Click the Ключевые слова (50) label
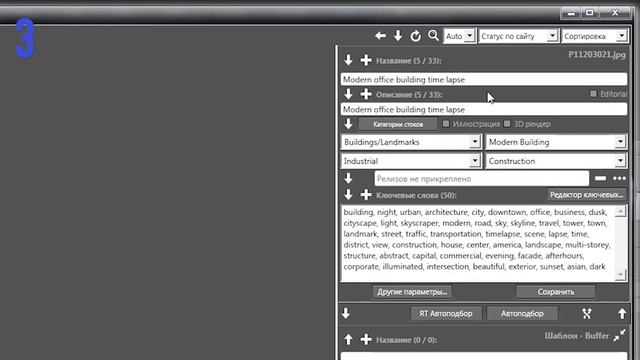Image resolution: width=640 pixels, height=360 pixels. (416, 195)
